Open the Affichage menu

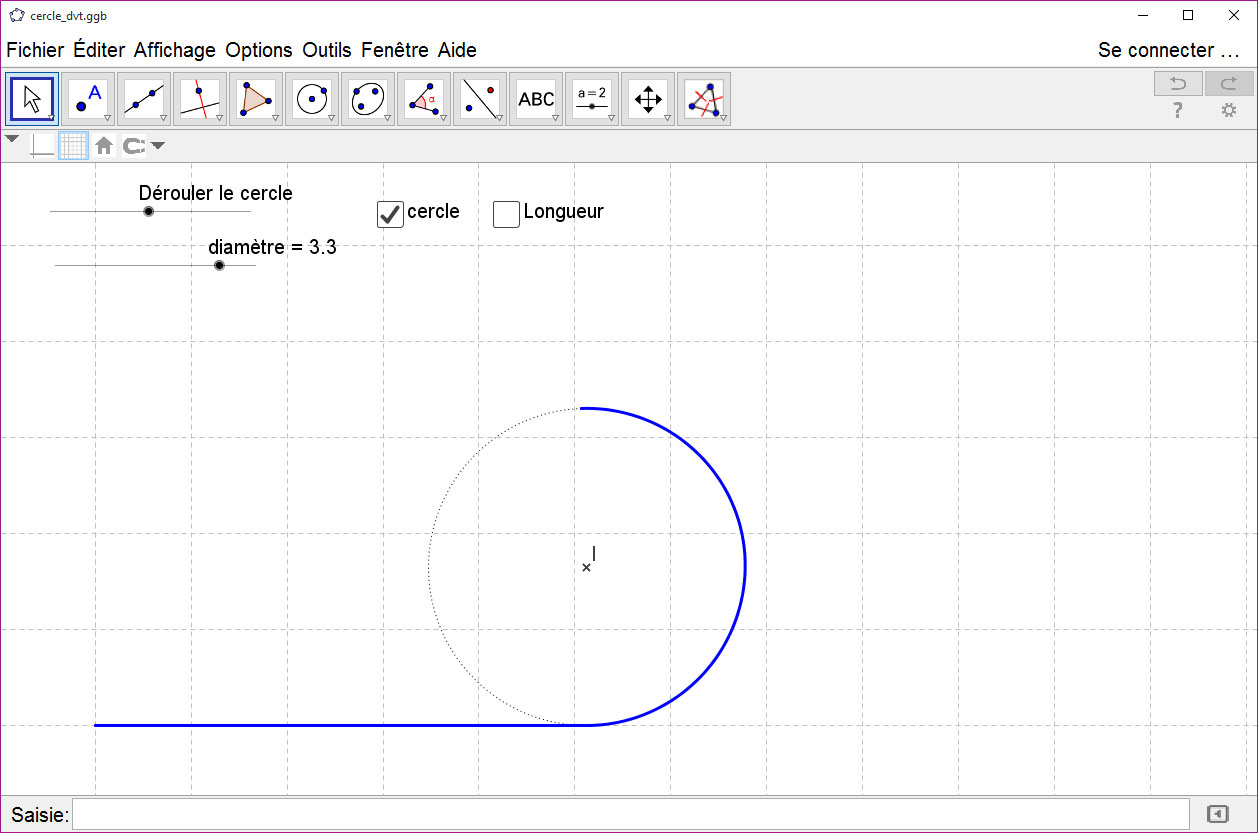[174, 50]
